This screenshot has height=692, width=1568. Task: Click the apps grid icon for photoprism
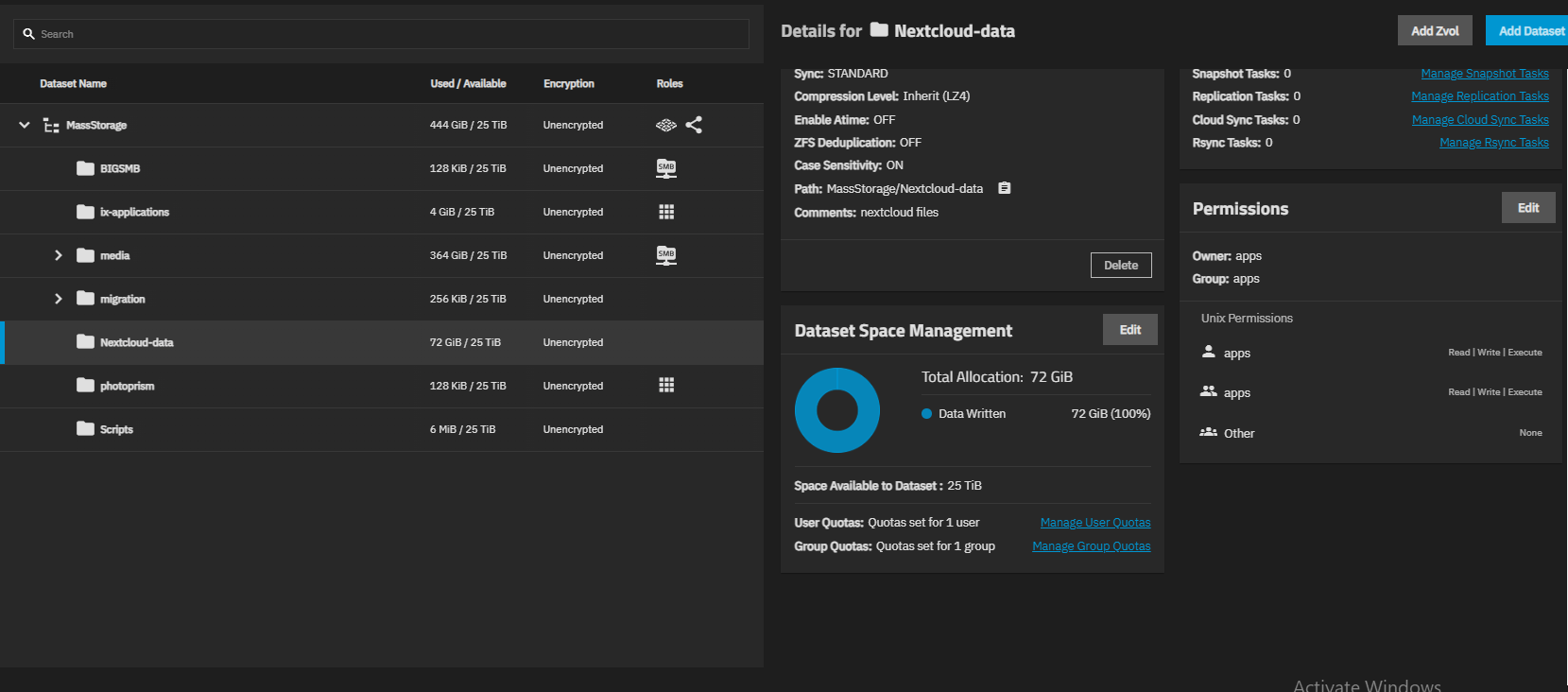666,385
